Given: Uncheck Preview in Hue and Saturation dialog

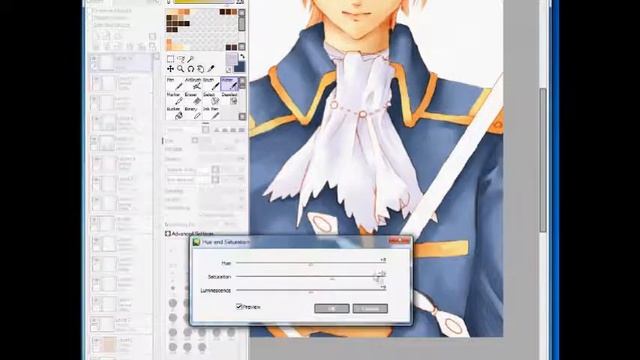Looking at the screenshot, I should point(239,306).
